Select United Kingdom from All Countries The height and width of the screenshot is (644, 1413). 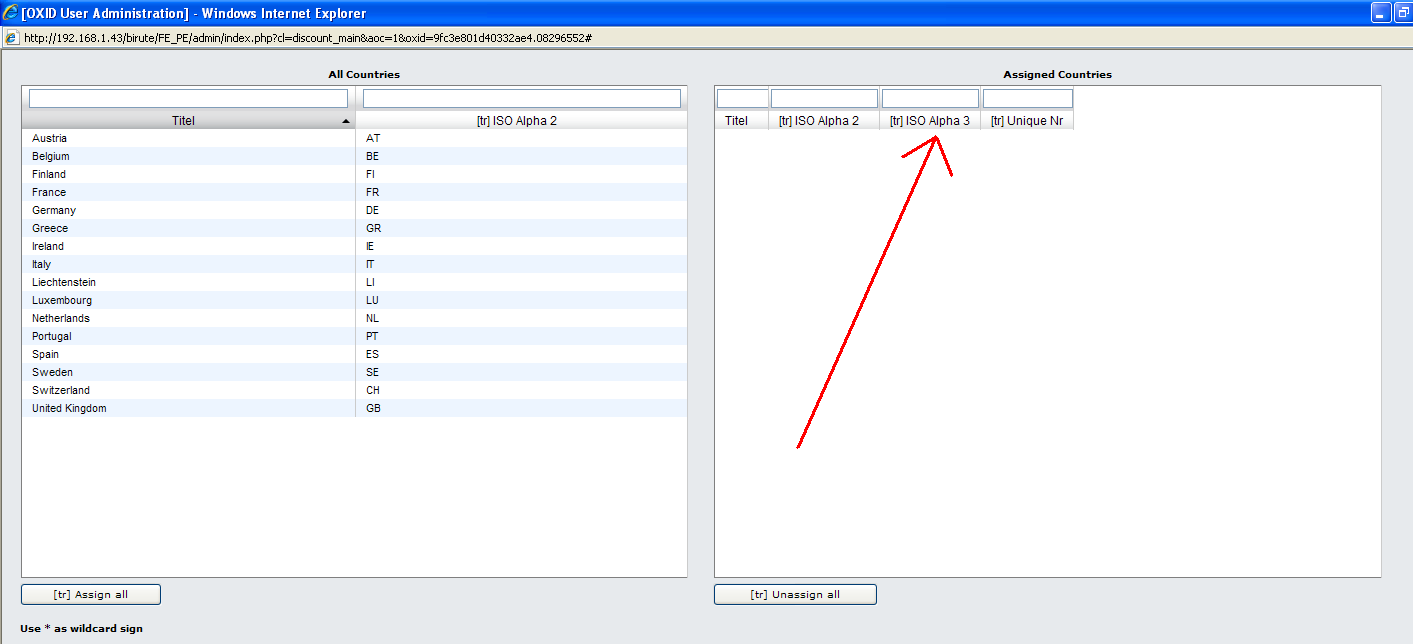point(69,408)
